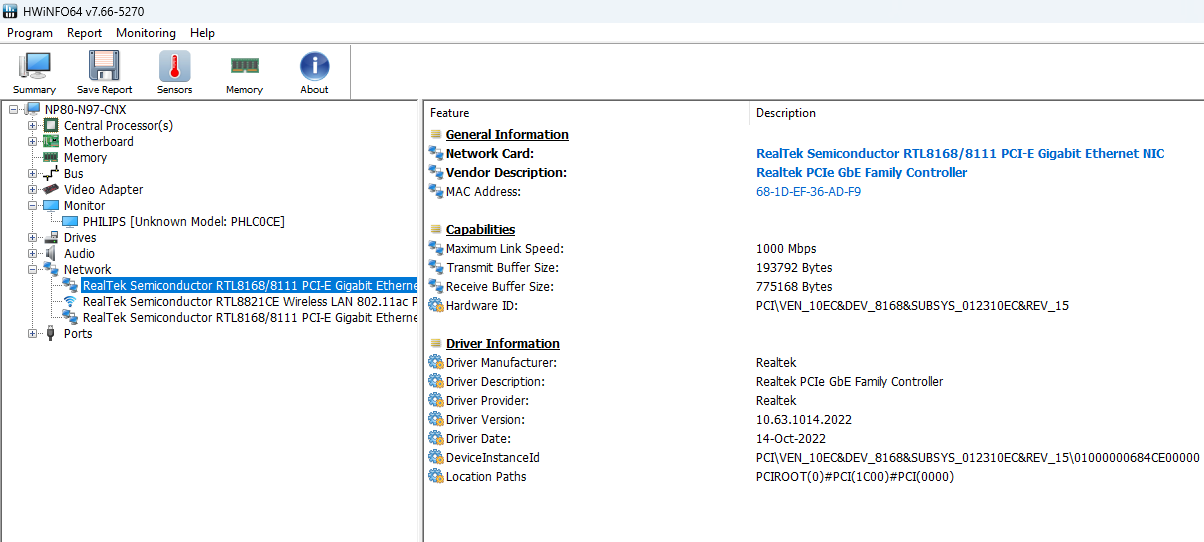Viewport: 1204px width, 542px height.
Task: Click the Ports plug icon
Action: pyautogui.click(x=50, y=333)
